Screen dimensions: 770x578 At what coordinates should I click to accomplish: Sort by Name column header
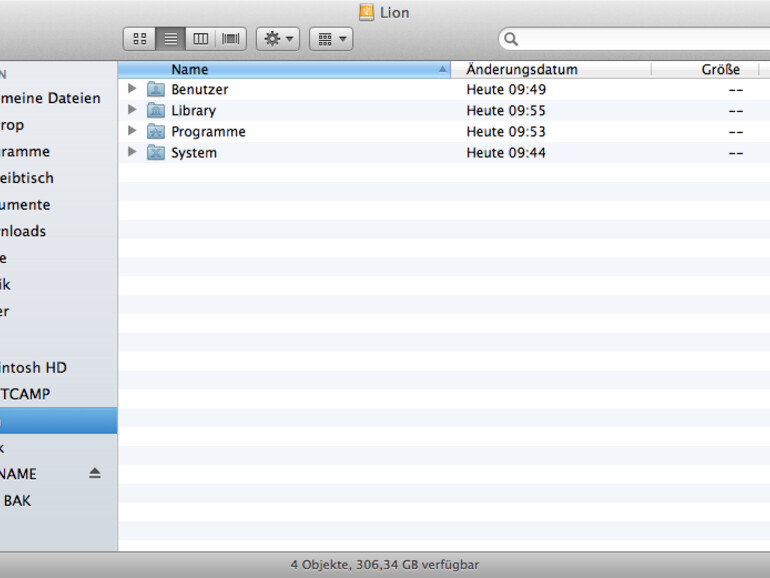[x=284, y=69]
